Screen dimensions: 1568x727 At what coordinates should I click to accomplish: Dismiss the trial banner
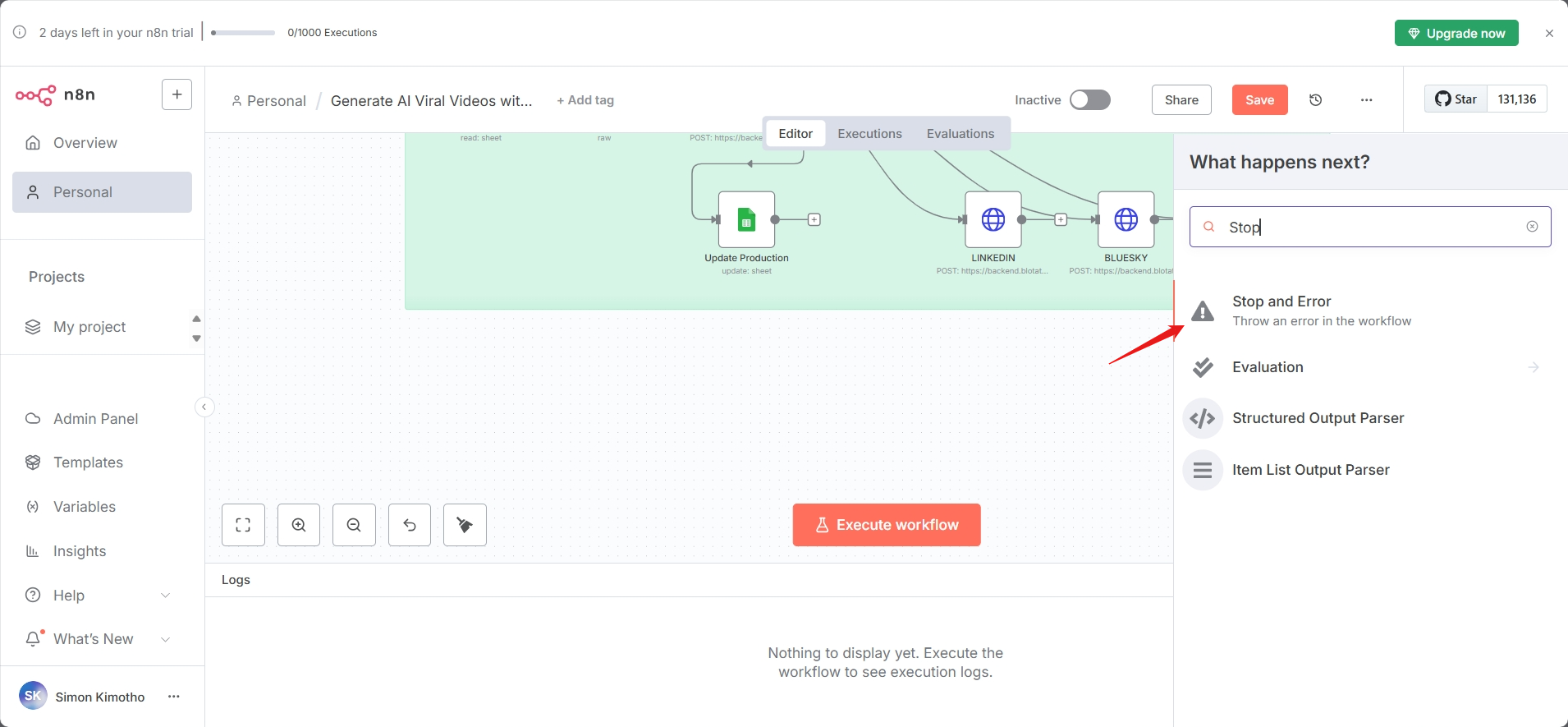[1549, 33]
